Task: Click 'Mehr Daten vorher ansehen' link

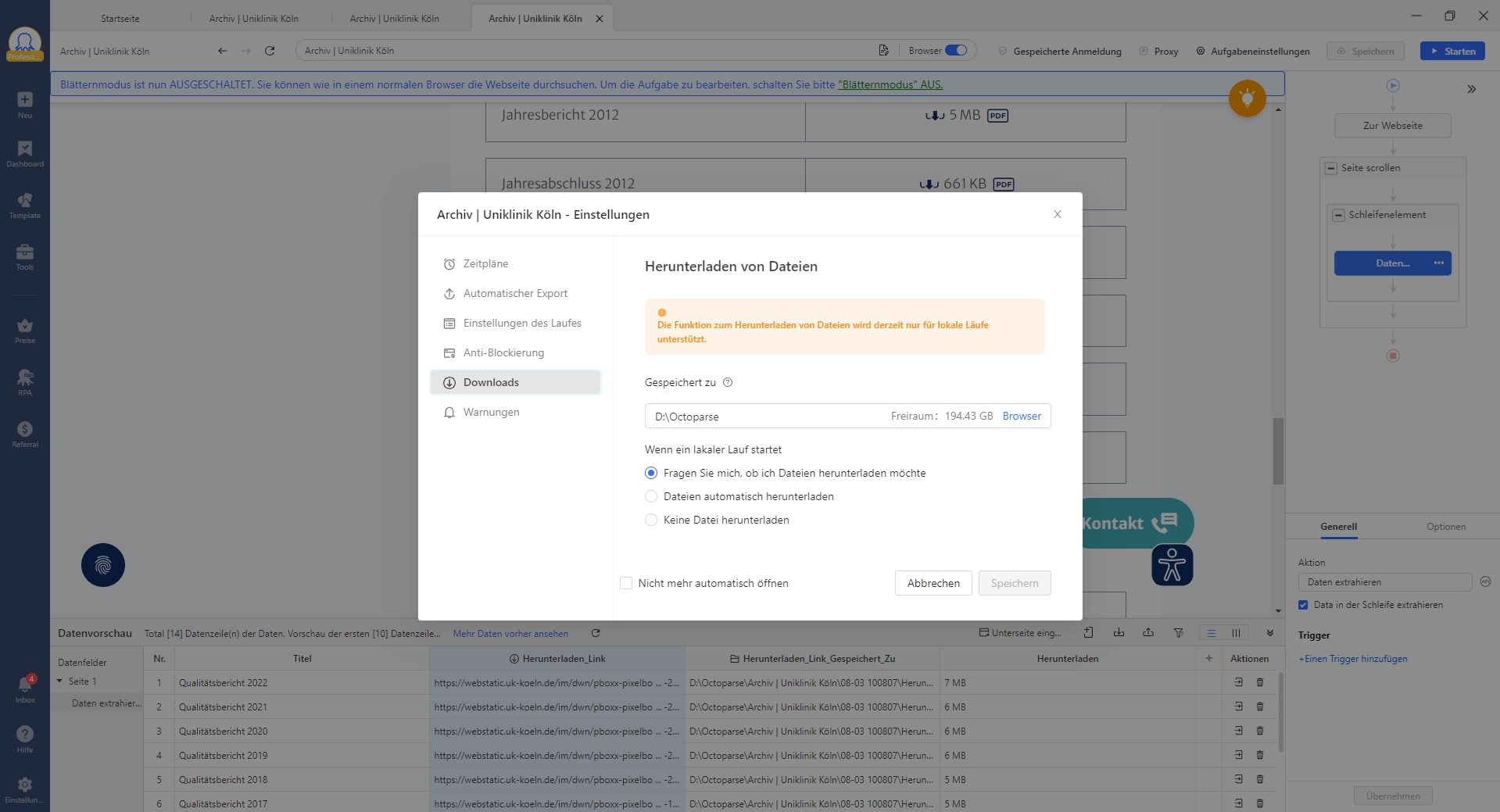Action: [510, 634]
